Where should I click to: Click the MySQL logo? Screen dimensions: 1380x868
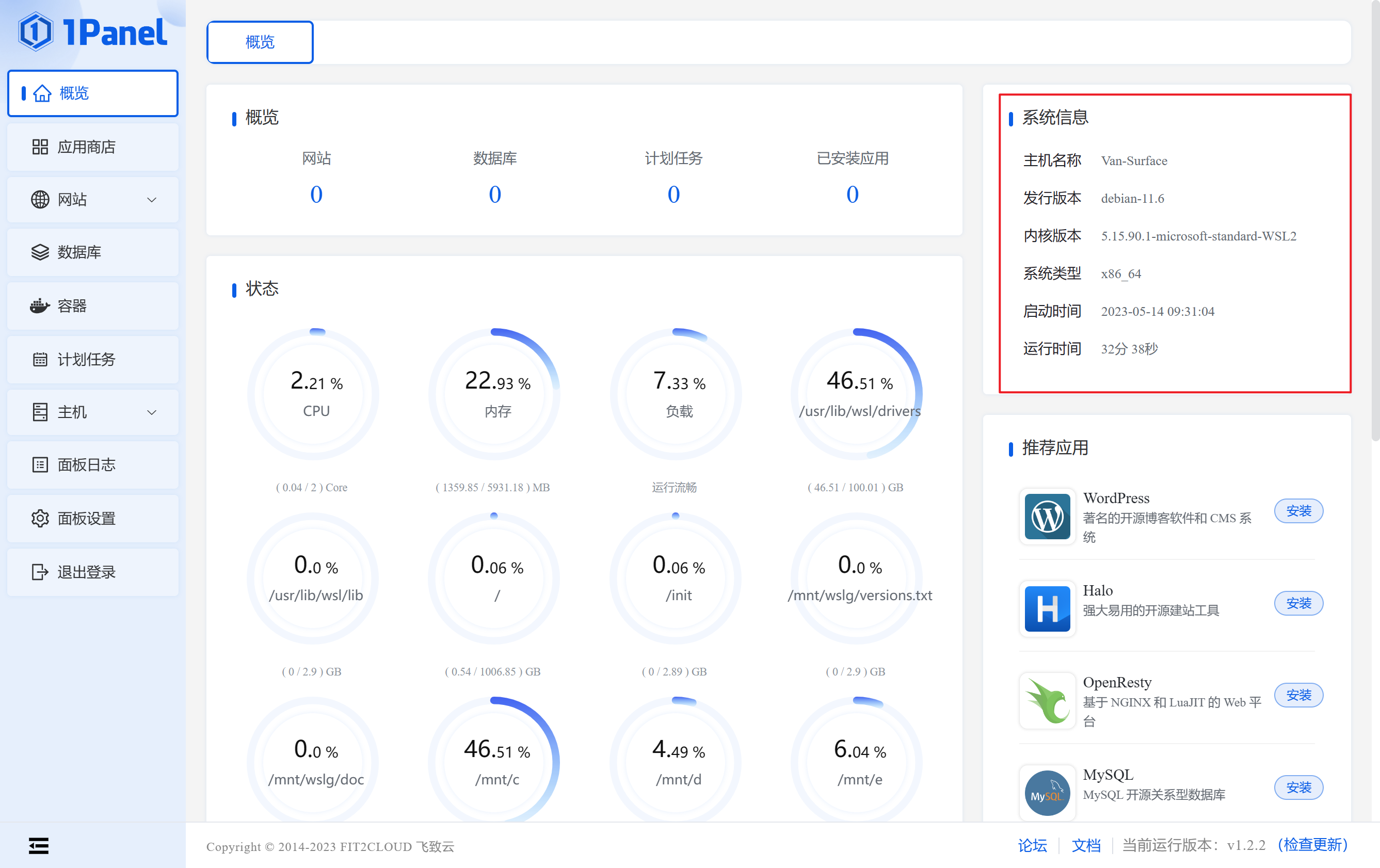tap(1047, 792)
